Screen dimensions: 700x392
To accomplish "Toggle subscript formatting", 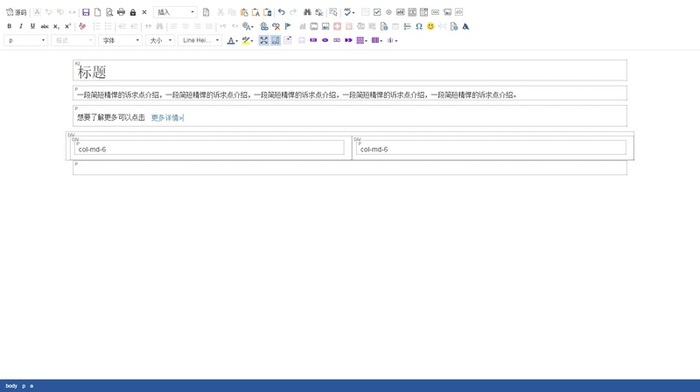I will coord(56,26).
